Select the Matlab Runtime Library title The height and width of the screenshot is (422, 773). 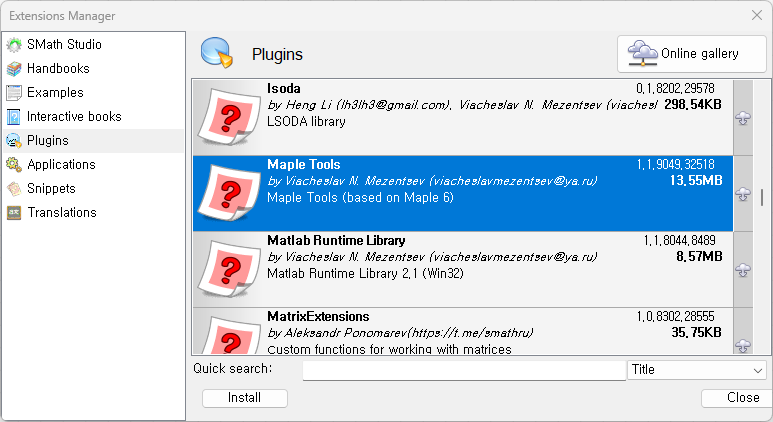click(x=336, y=241)
